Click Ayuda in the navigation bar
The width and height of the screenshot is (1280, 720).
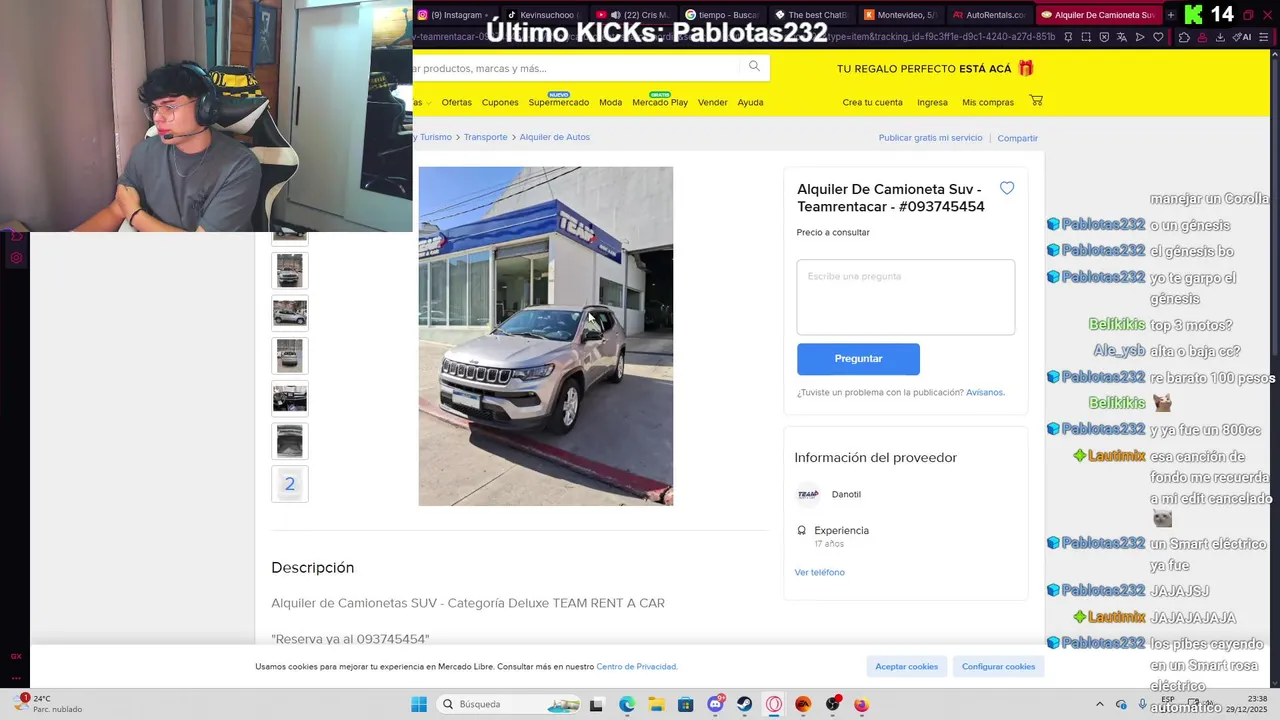(750, 102)
